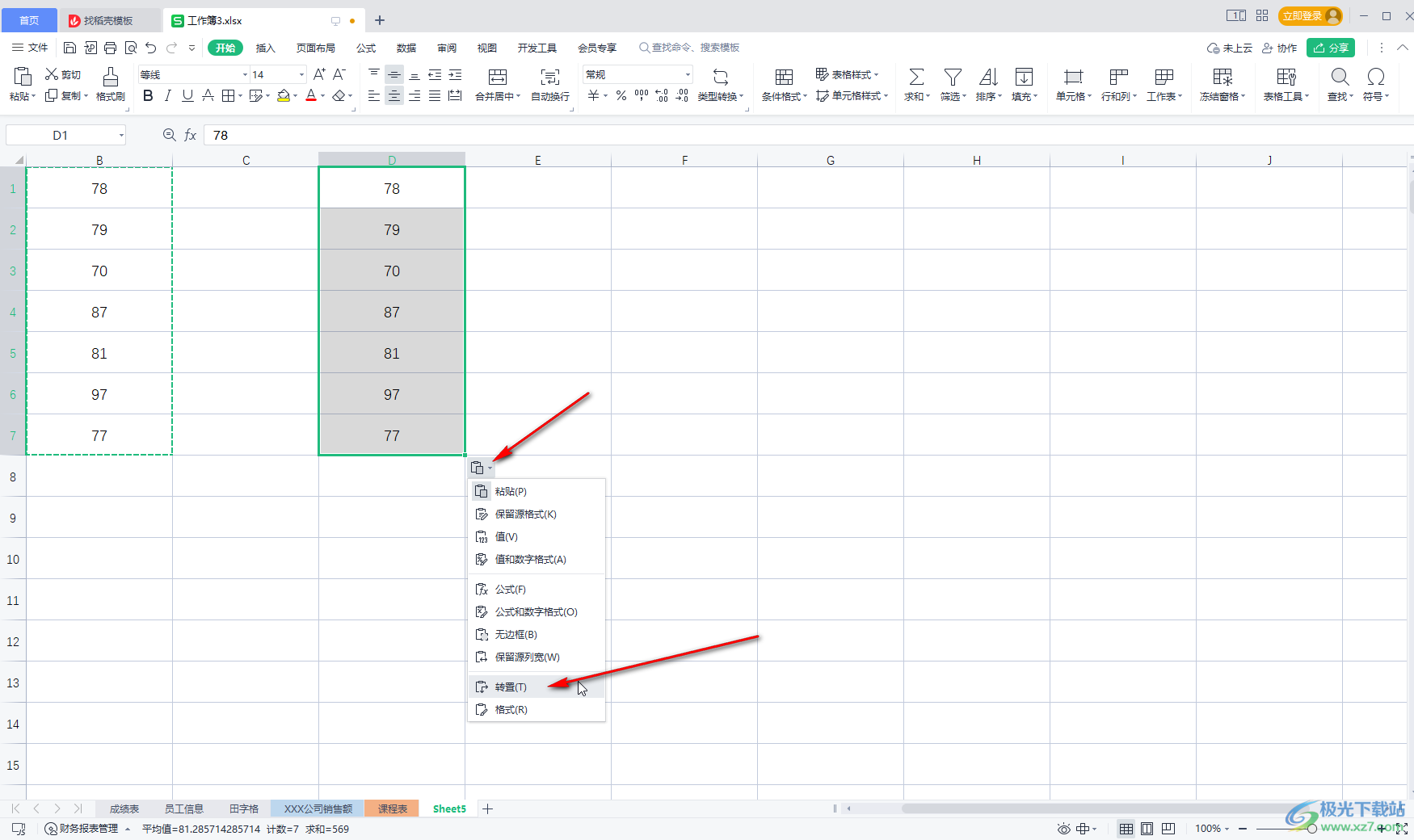Click the login (立即登录) button
The width and height of the screenshot is (1414, 840).
[1311, 16]
